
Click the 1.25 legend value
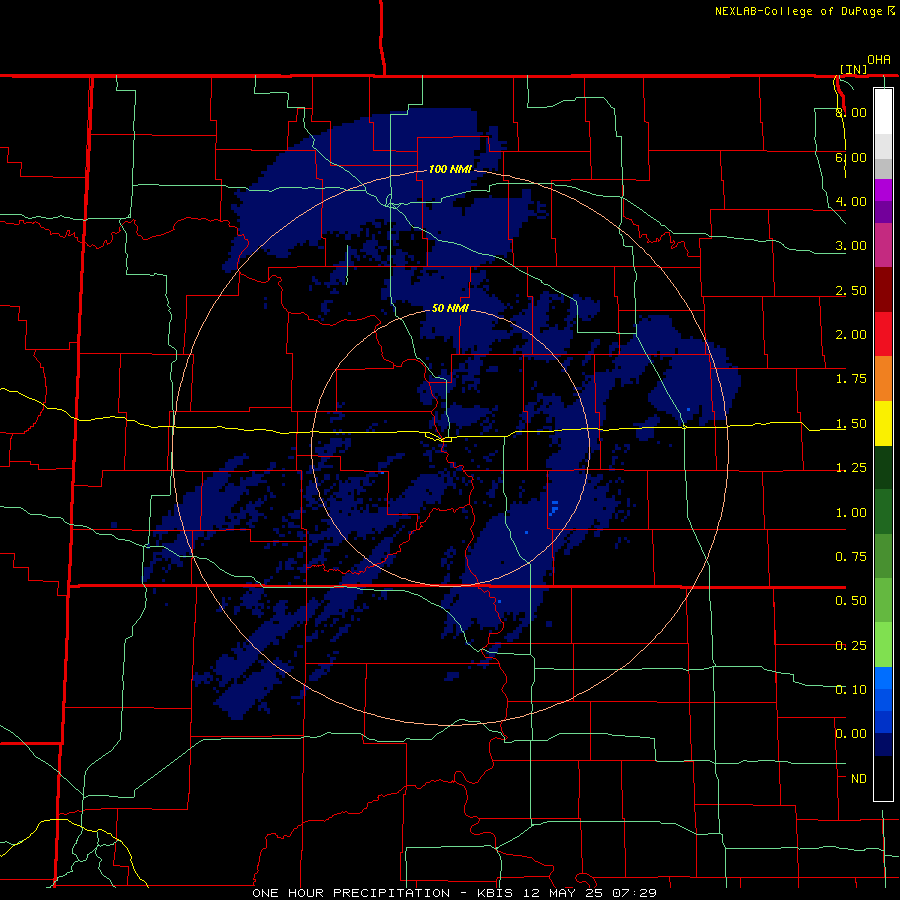click(851, 468)
